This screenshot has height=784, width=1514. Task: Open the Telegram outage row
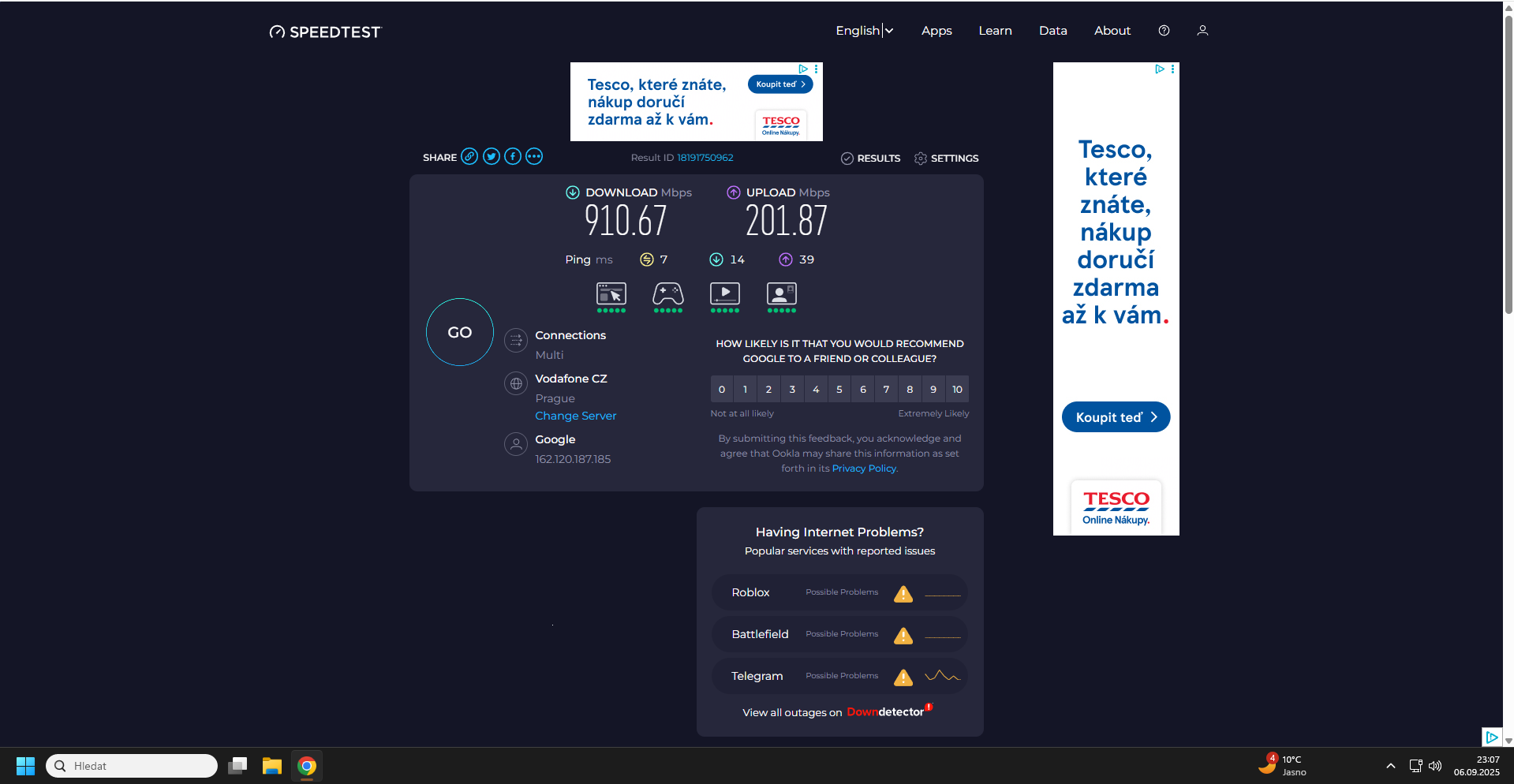[839, 676]
